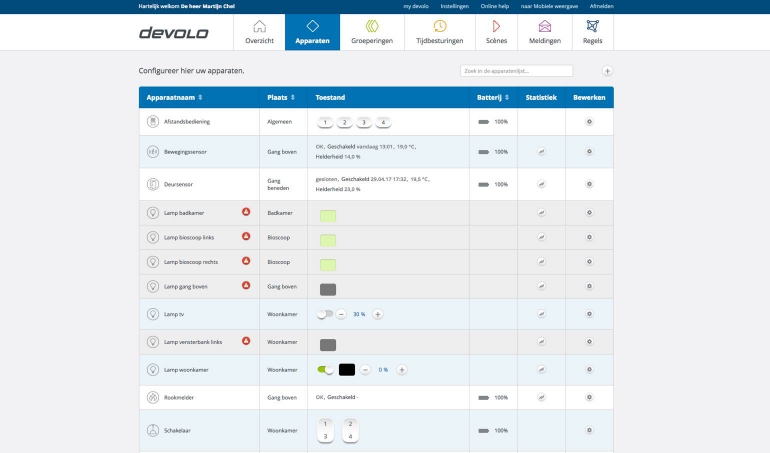Toggle Lamp tv on/off switch

coord(324,314)
